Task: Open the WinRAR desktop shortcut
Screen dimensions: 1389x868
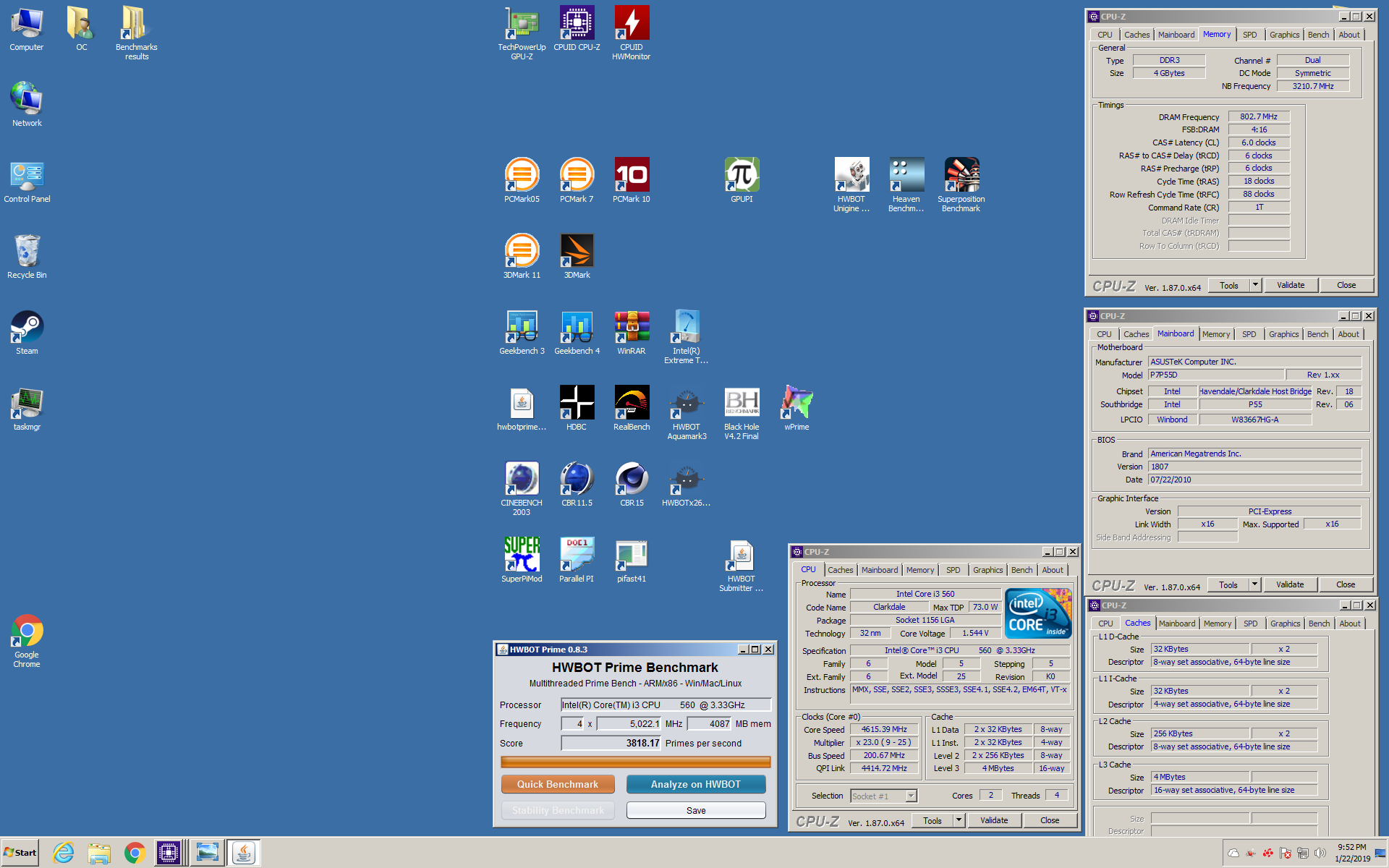Action: point(632,333)
